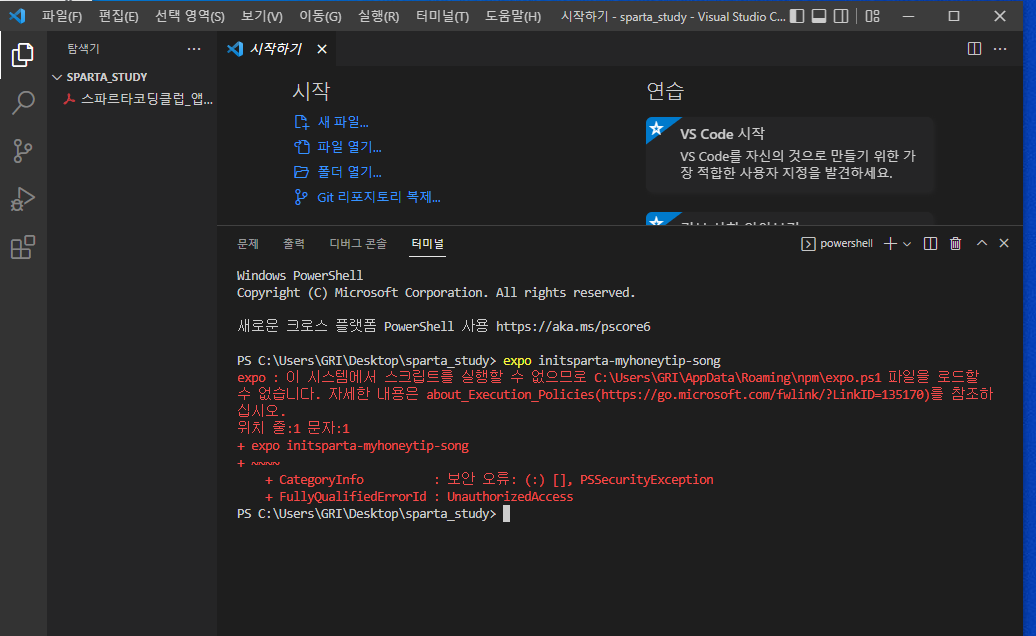
Task: Switch to 디버그 콘솔 panel tab
Action: coord(358,244)
